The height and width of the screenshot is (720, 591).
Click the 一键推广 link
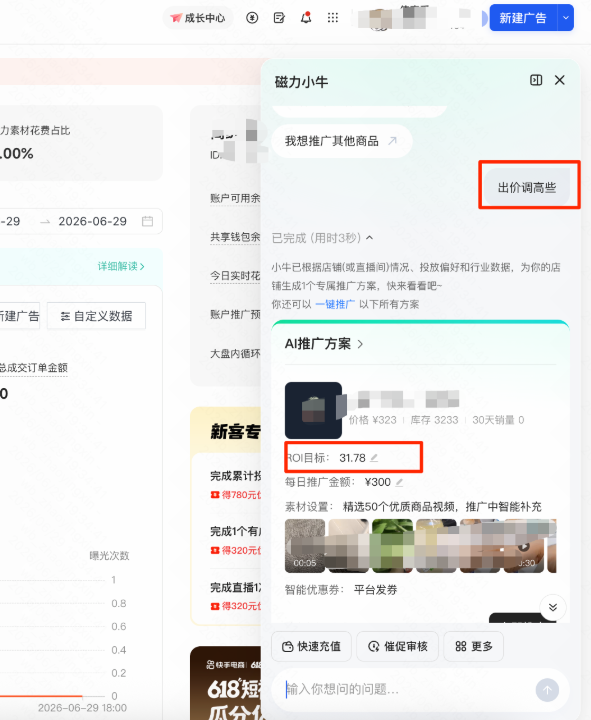pyautogui.click(x=335, y=304)
